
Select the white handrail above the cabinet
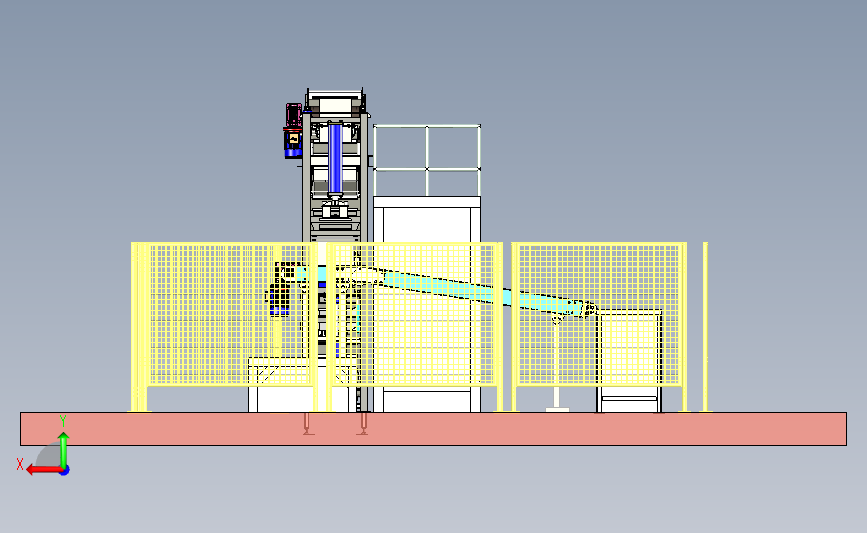427,160
